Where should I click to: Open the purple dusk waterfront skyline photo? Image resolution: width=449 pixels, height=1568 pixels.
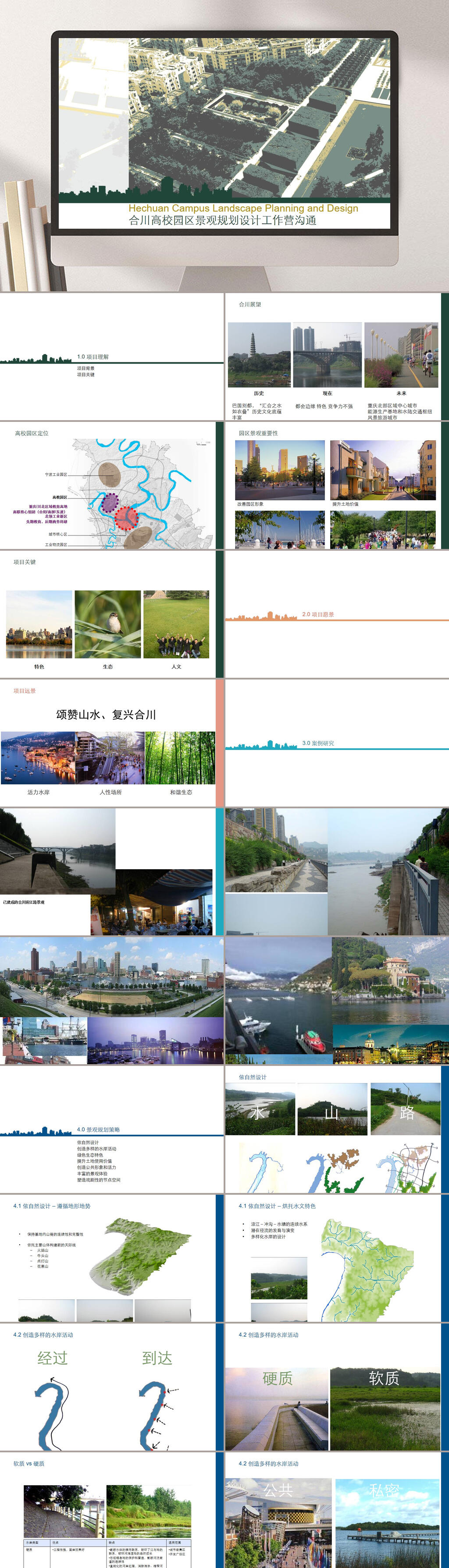point(155,1040)
